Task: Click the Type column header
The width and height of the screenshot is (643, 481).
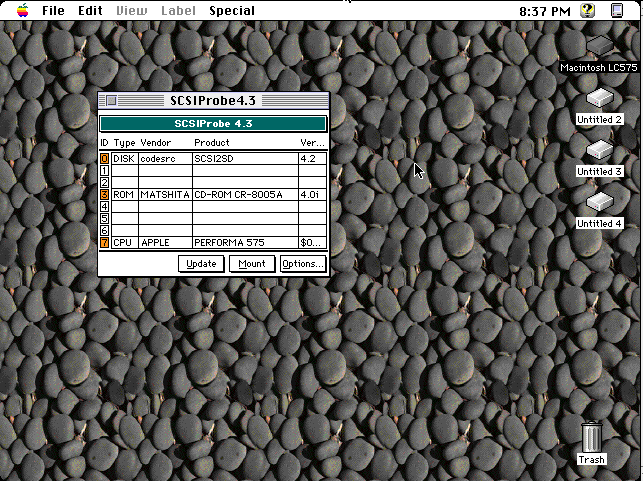Action: [x=125, y=143]
